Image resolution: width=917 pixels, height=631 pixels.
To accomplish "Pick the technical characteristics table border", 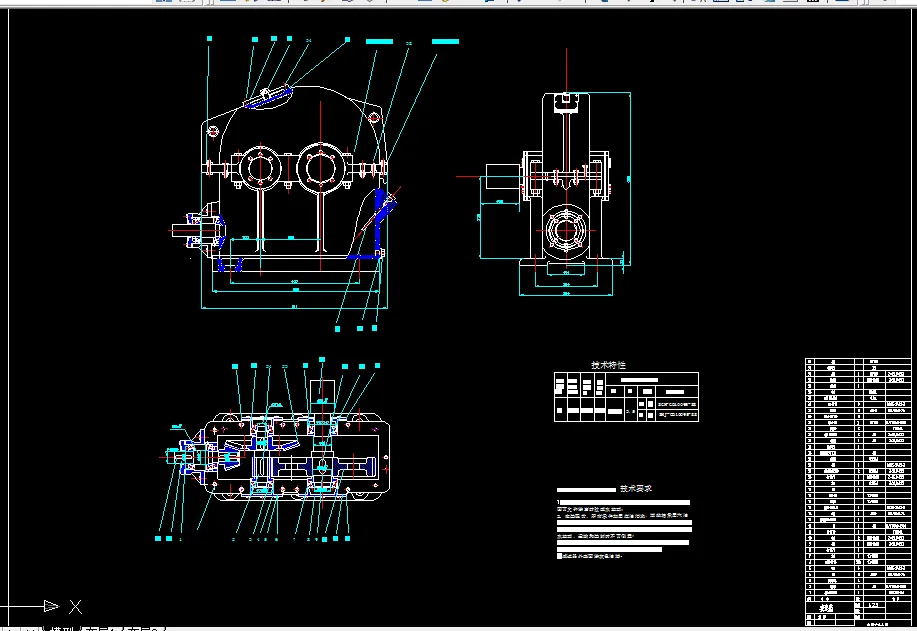I will click(626, 396).
